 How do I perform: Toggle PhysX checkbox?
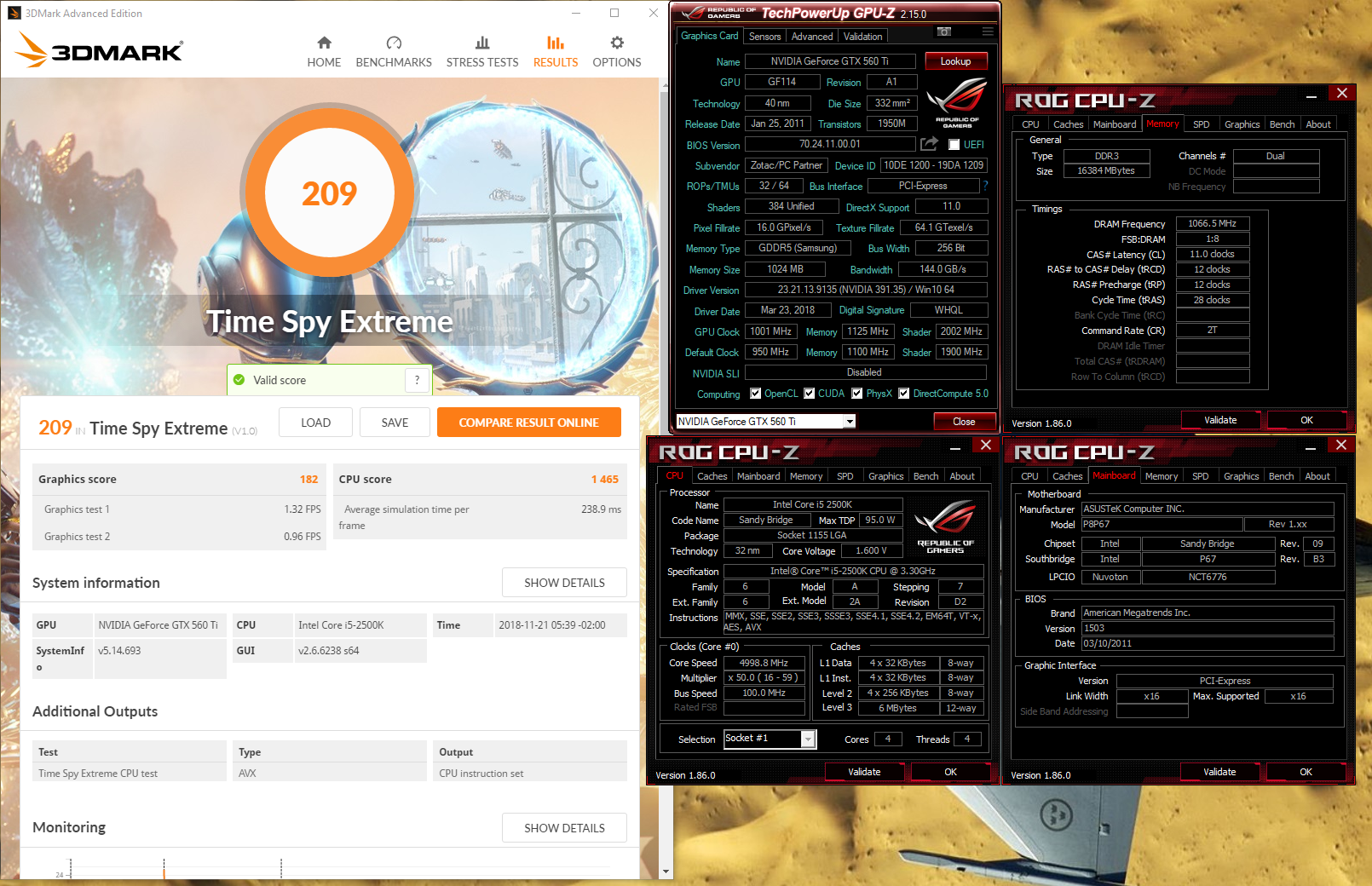857,394
